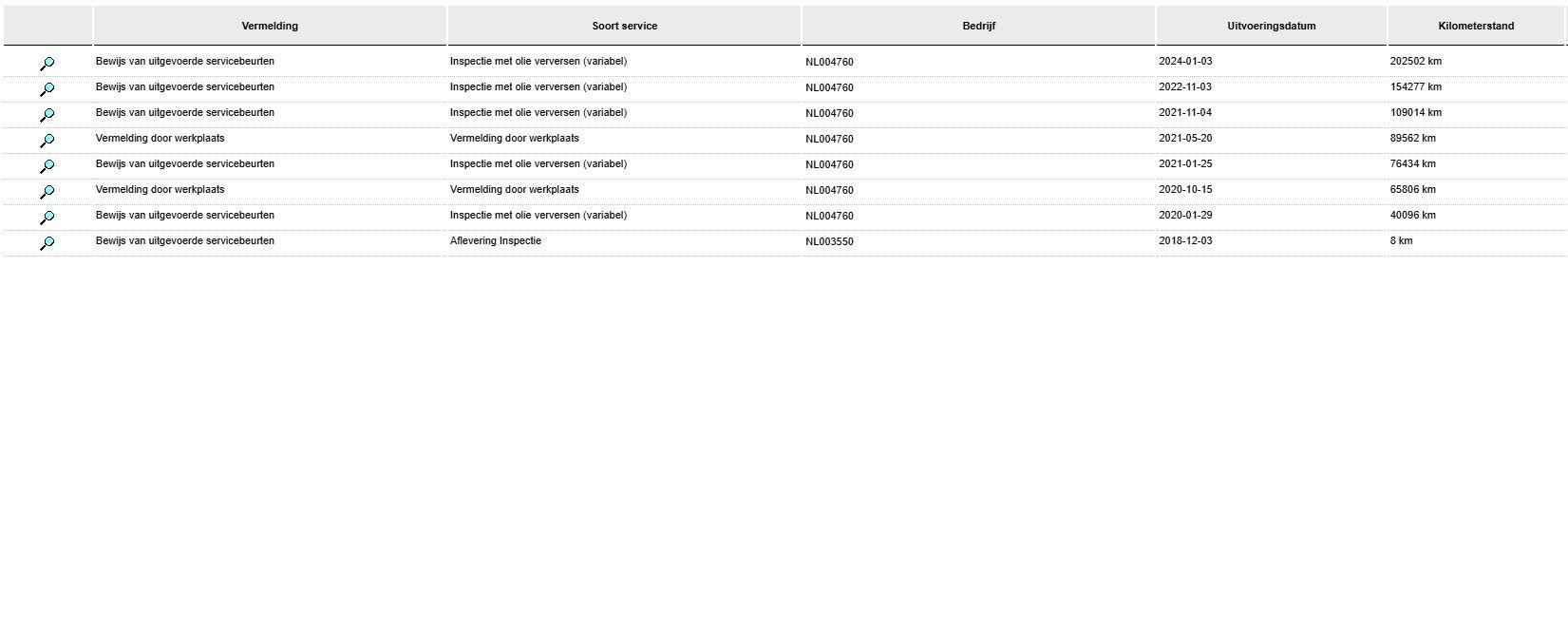Select the Aflevering Inspectie service type cell
Image resolution: width=1568 pixels, height=629 pixels.
coord(496,240)
